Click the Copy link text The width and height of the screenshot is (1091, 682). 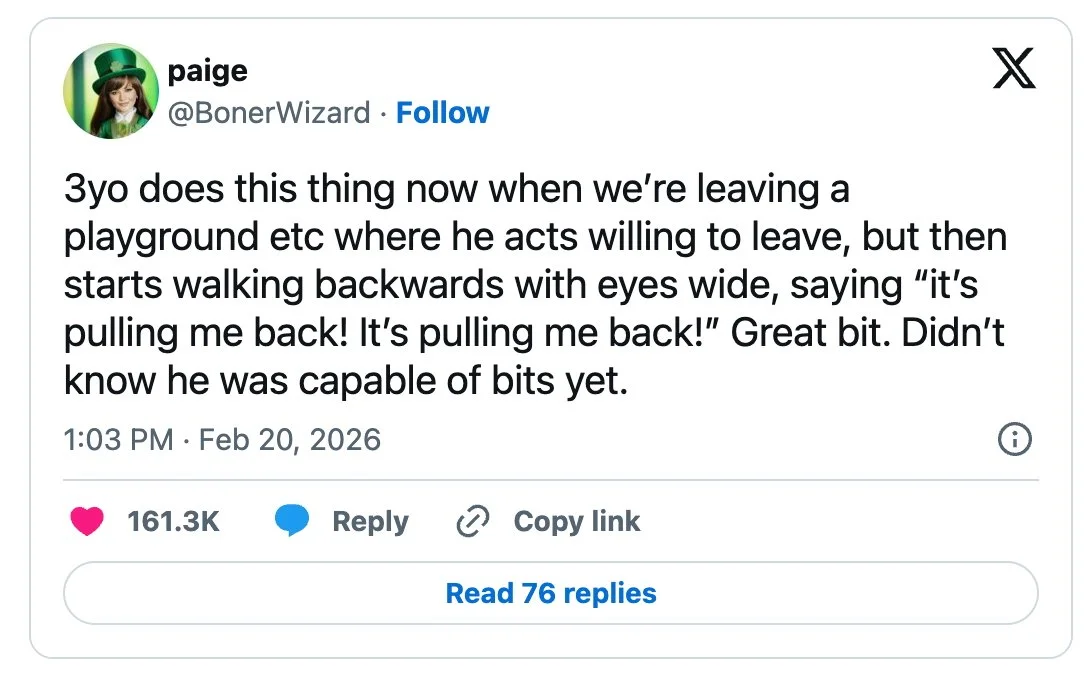click(x=576, y=521)
